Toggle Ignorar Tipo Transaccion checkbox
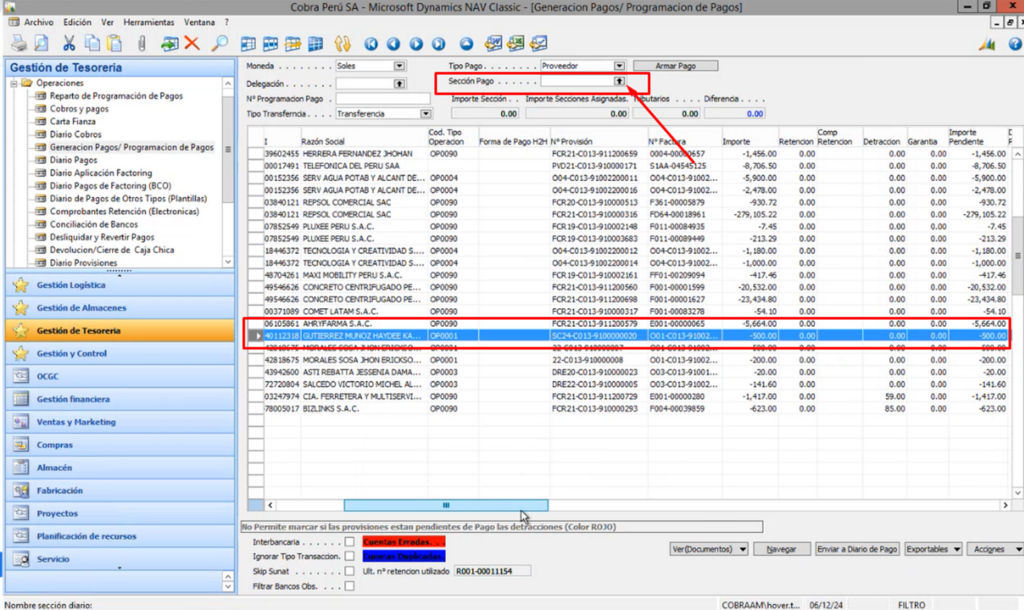 [x=349, y=556]
